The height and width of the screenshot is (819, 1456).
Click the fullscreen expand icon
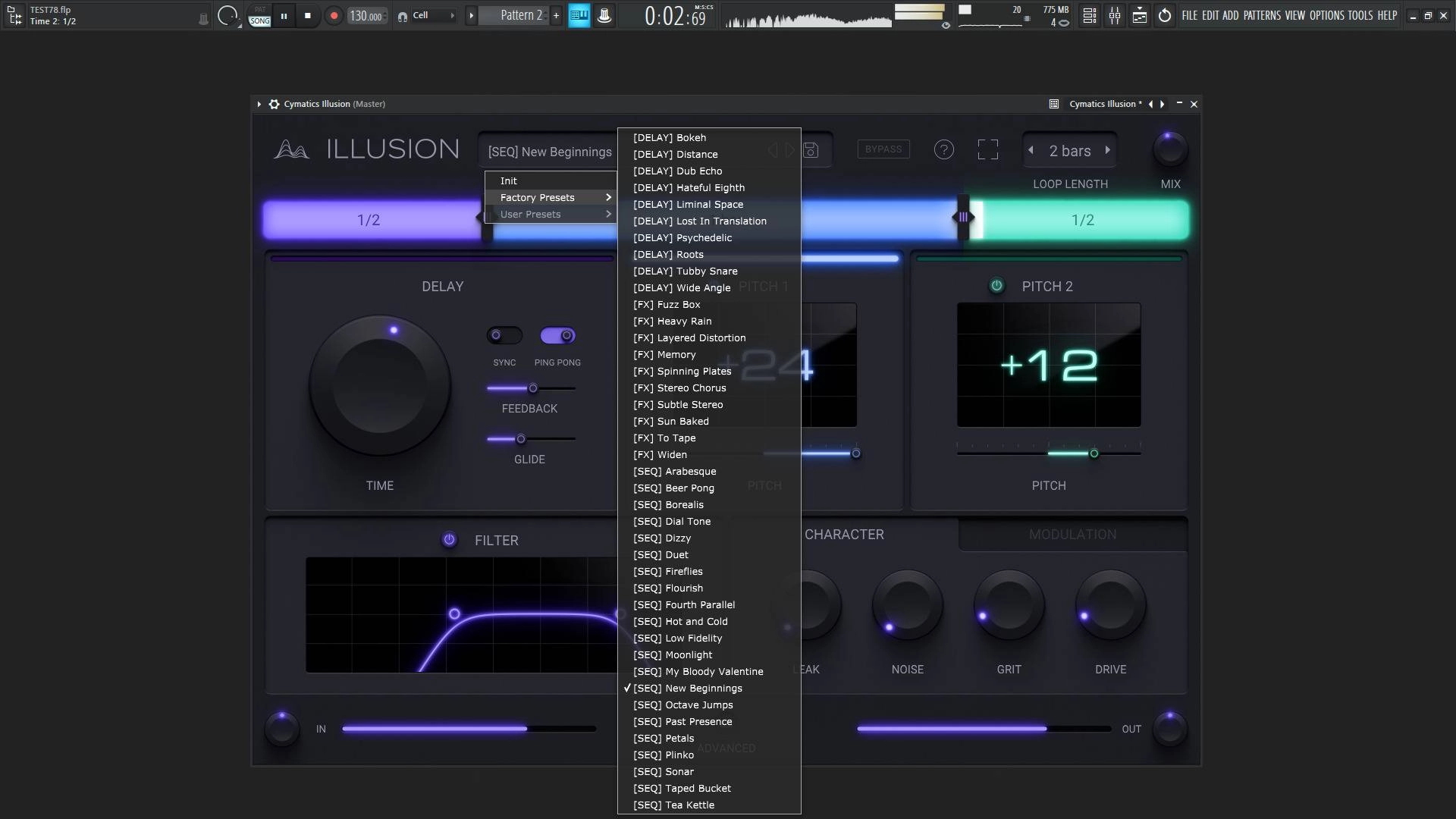pos(987,149)
